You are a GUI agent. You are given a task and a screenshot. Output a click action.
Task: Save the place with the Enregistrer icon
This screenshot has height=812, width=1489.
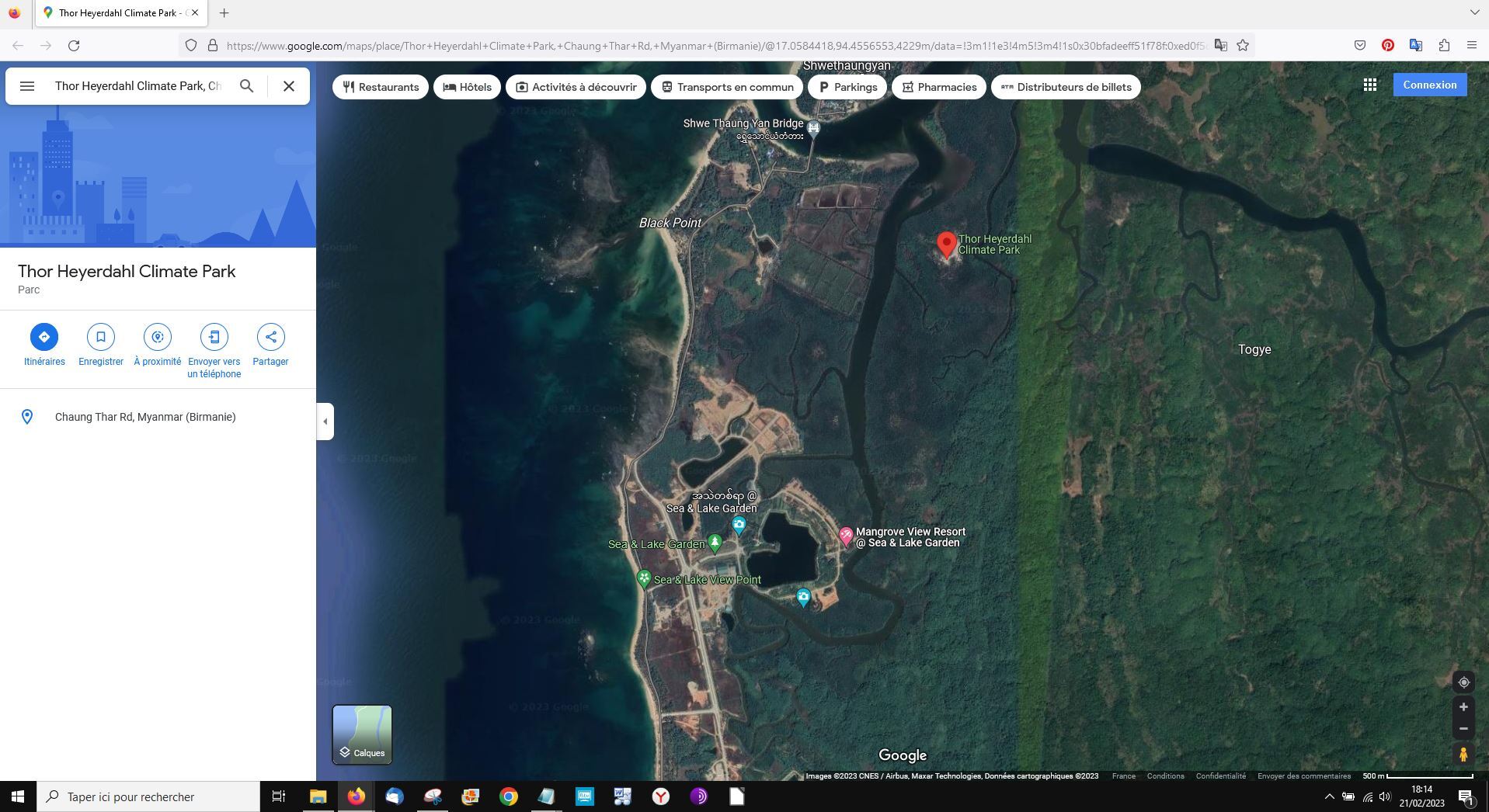(x=101, y=337)
